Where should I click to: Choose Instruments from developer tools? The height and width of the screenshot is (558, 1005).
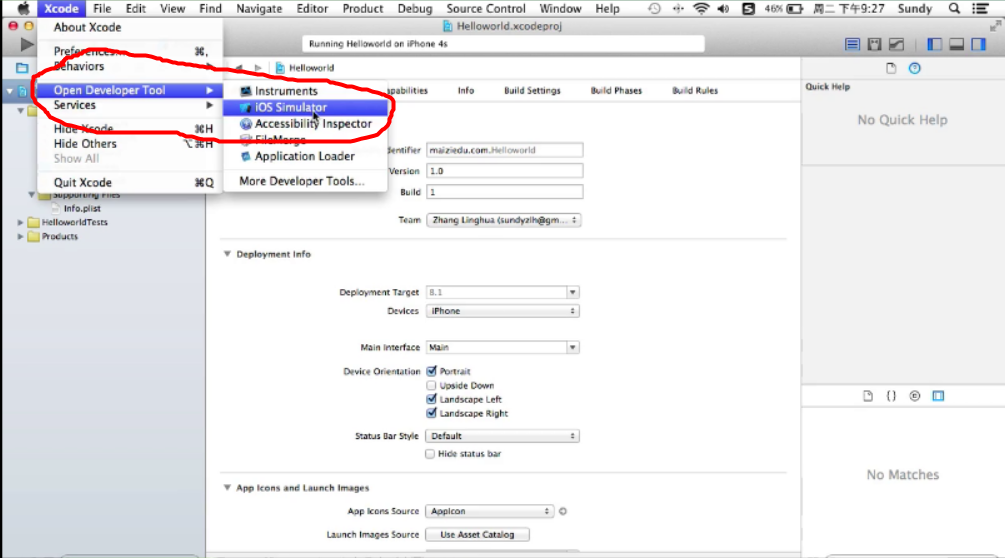pos(306,91)
